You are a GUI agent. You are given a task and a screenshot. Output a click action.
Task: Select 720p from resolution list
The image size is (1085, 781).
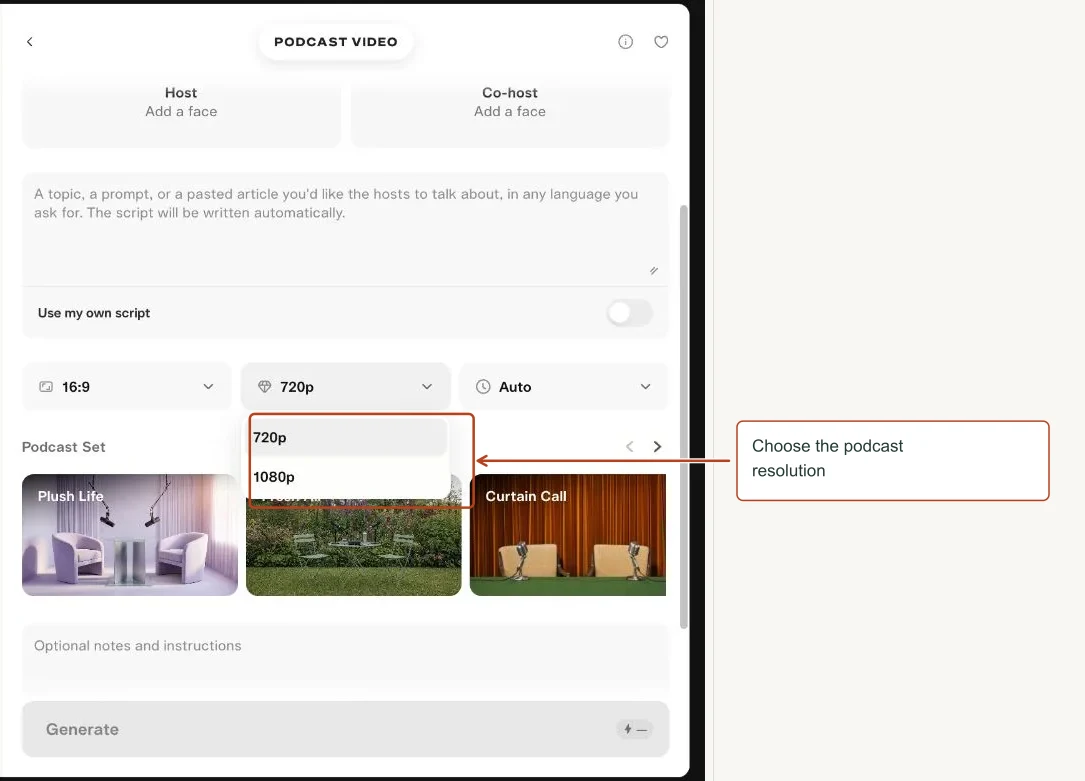coord(349,437)
